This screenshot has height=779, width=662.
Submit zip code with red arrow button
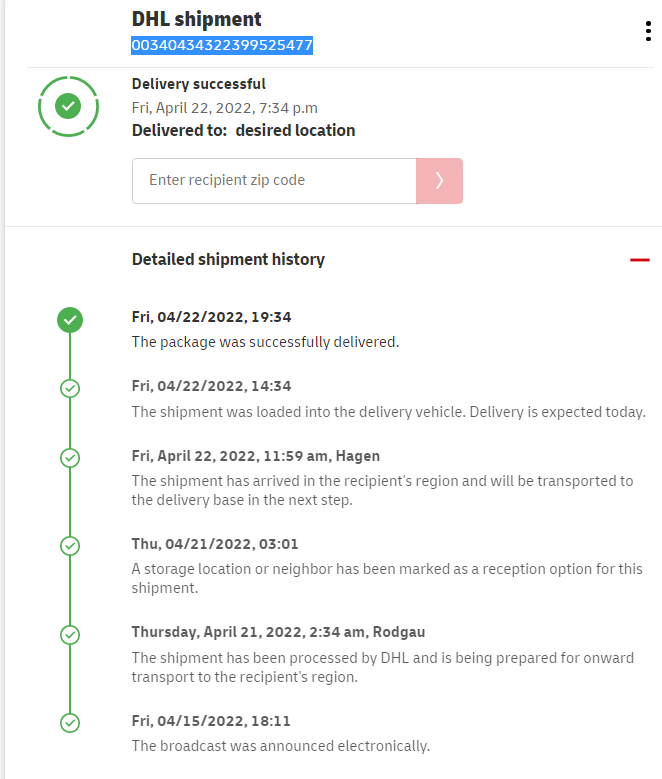(x=439, y=181)
